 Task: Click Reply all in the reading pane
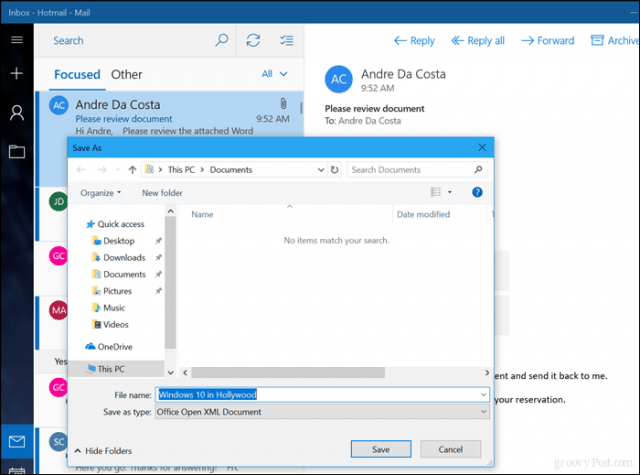(478, 40)
